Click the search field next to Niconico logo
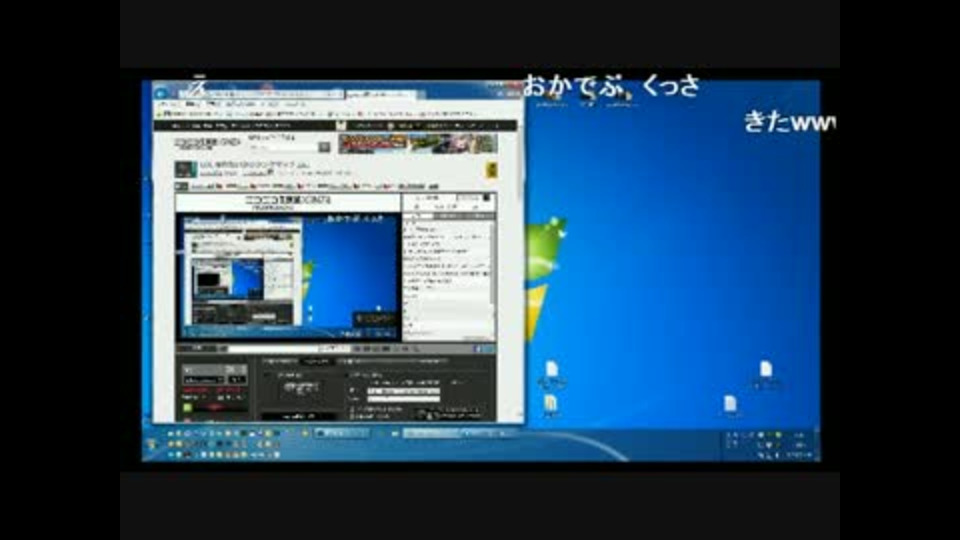Viewport: 960px width, 540px height. pyautogui.click(x=282, y=147)
